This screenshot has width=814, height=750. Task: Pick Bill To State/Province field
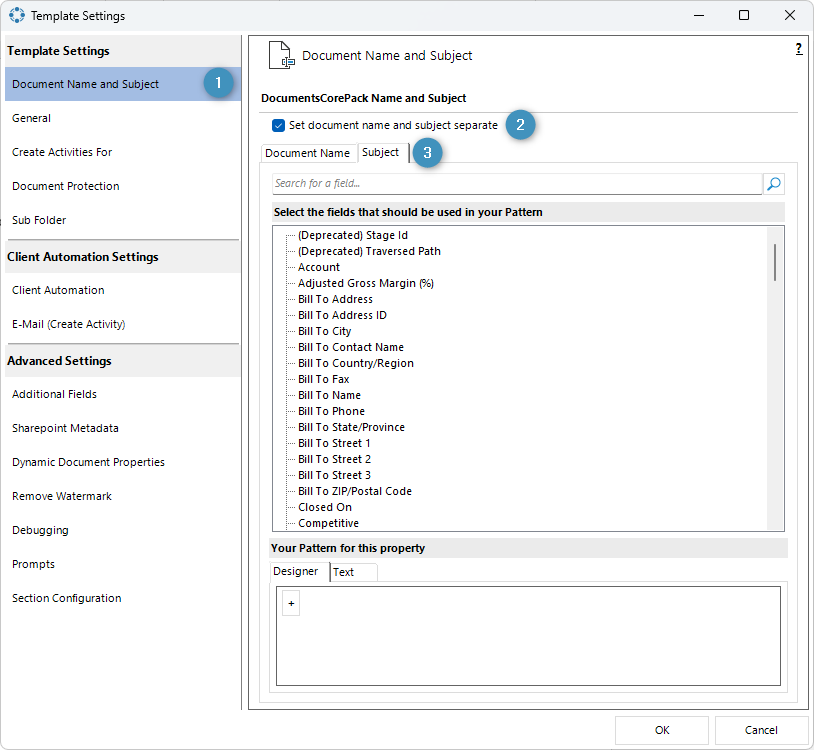click(351, 427)
